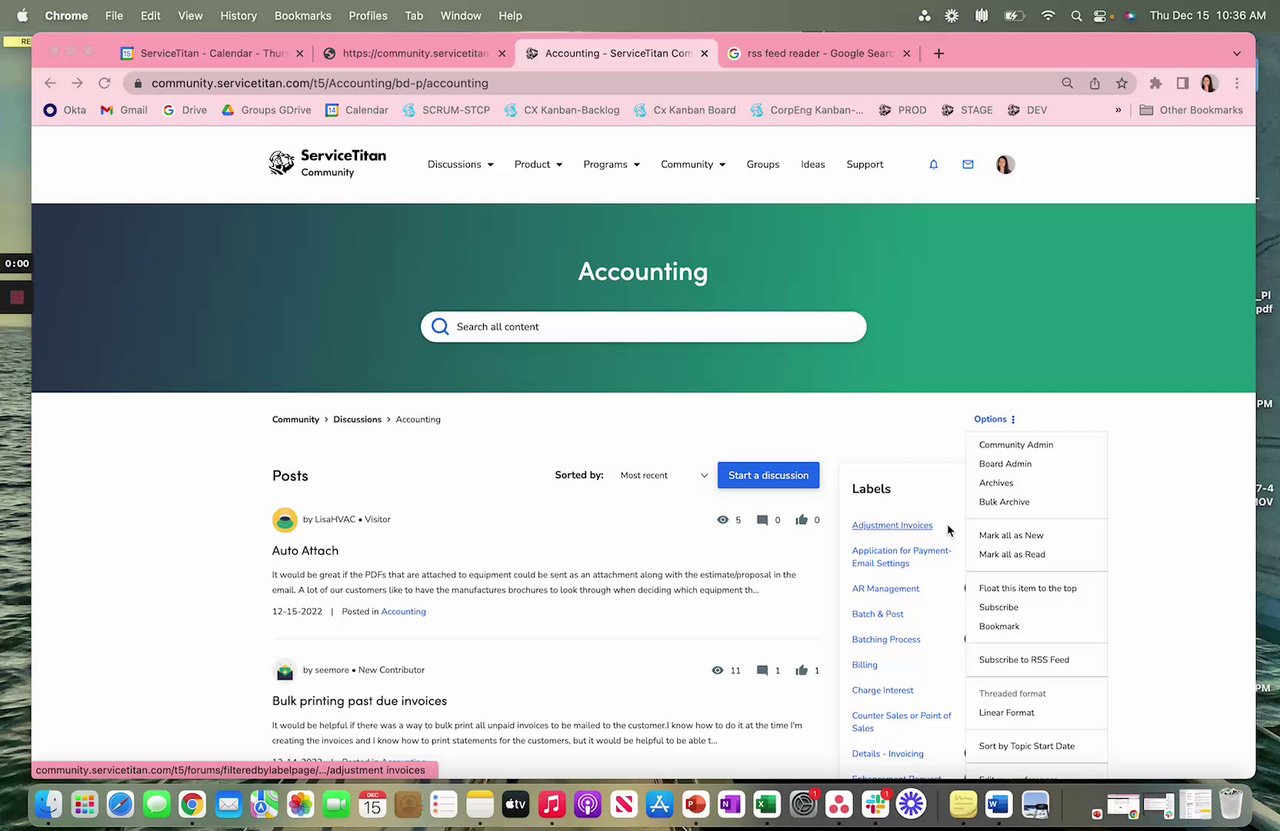Screen dimensions: 1280x831
Task: Click the search magnifier icon in search box
Action: click(x=440, y=326)
